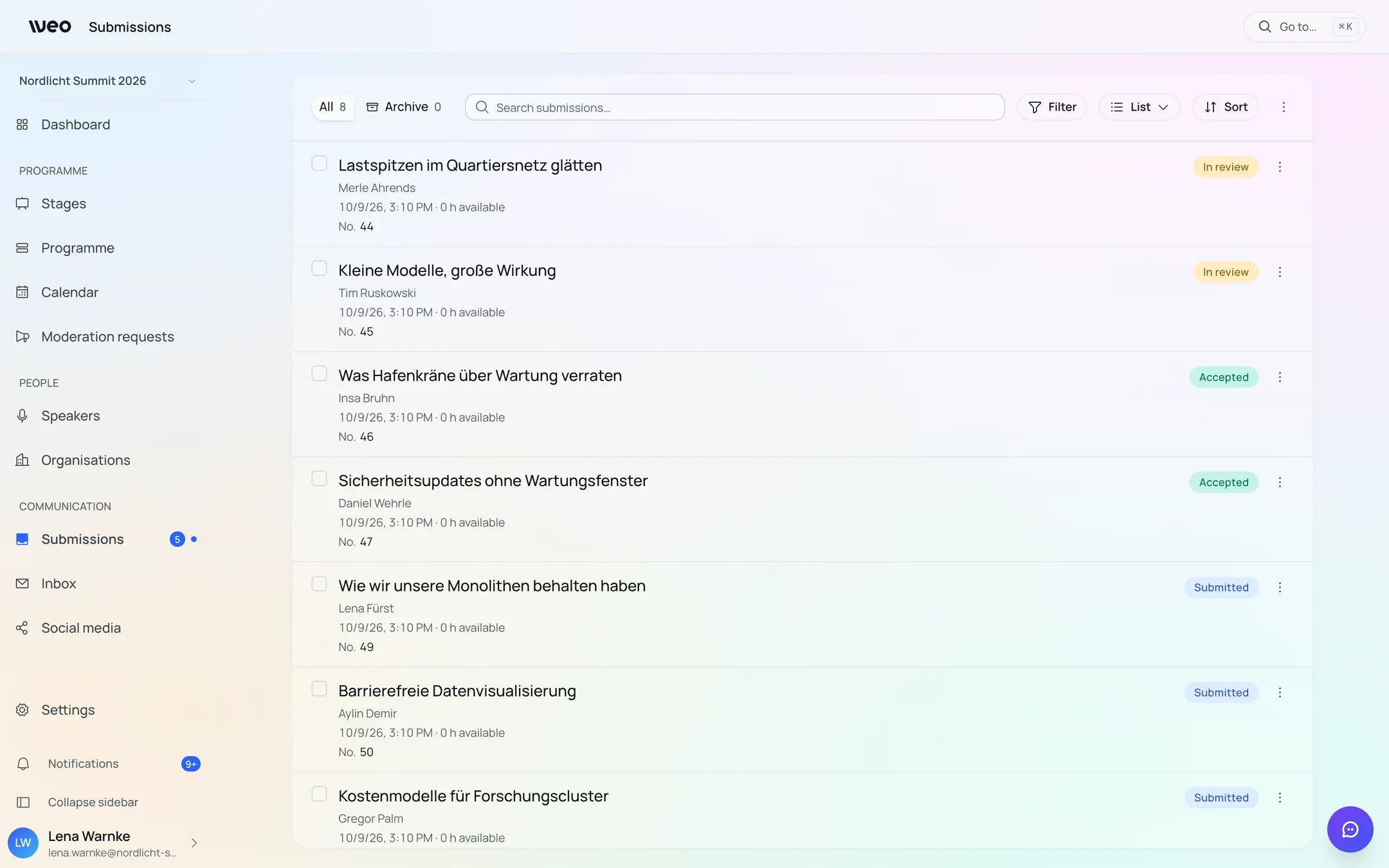Open Programme in the sidebar
The width and height of the screenshot is (1389, 868).
pyautogui.click(x=107, y=248)
